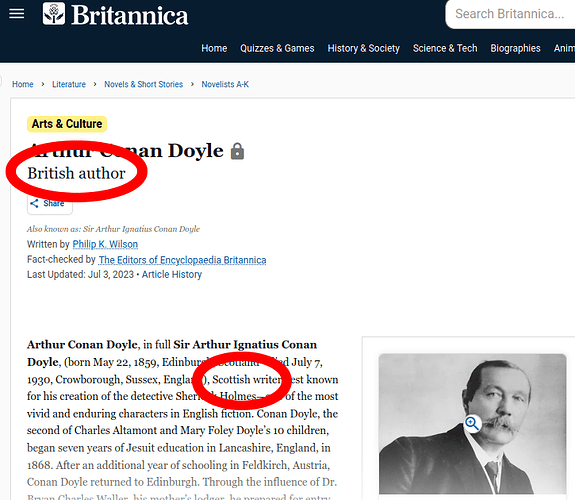Image resolution: width=575 pixels, height=500 pixels.
Task: Click the Arts & Culture category tag
Action: click(x=67, y=124)
